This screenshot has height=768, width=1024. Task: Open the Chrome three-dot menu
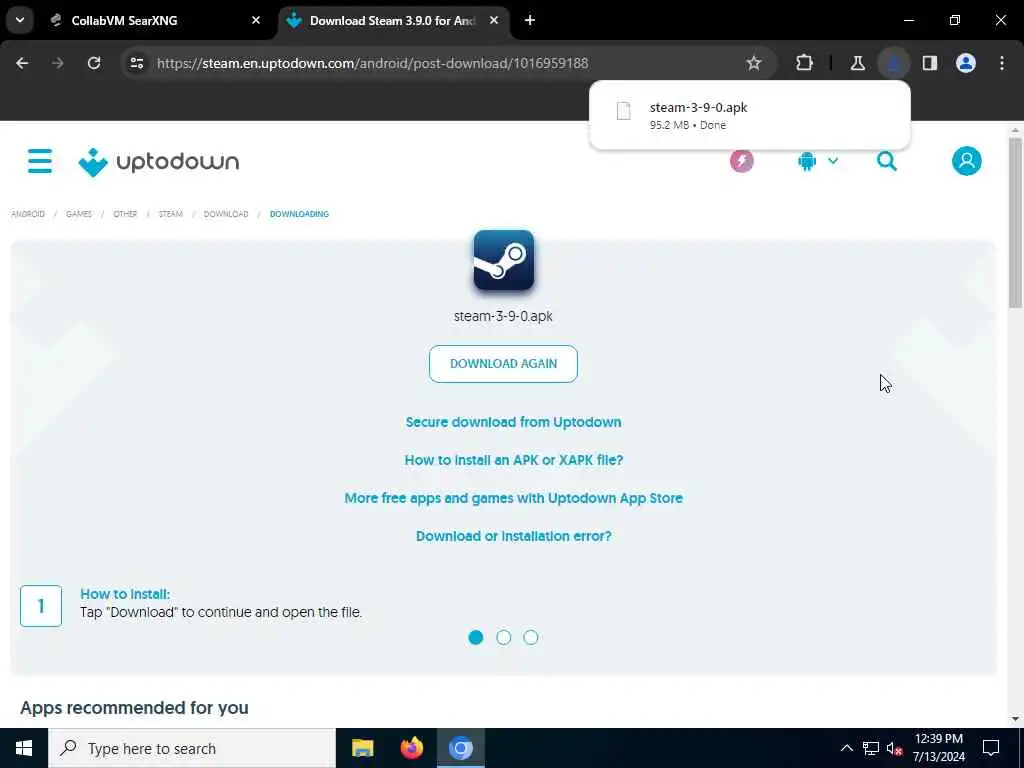[1002, 63]
